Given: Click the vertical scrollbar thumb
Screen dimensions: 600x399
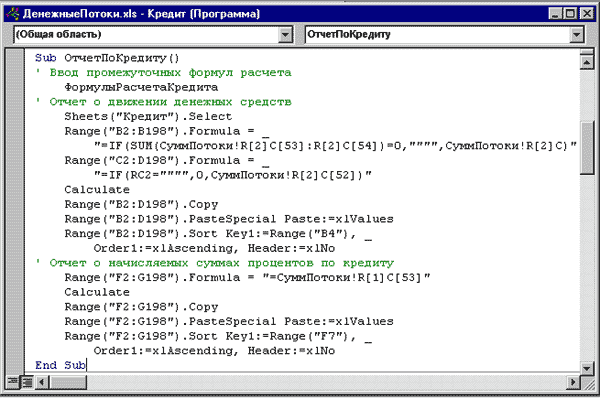Looking at the screenshot, I should coord(587,148).
